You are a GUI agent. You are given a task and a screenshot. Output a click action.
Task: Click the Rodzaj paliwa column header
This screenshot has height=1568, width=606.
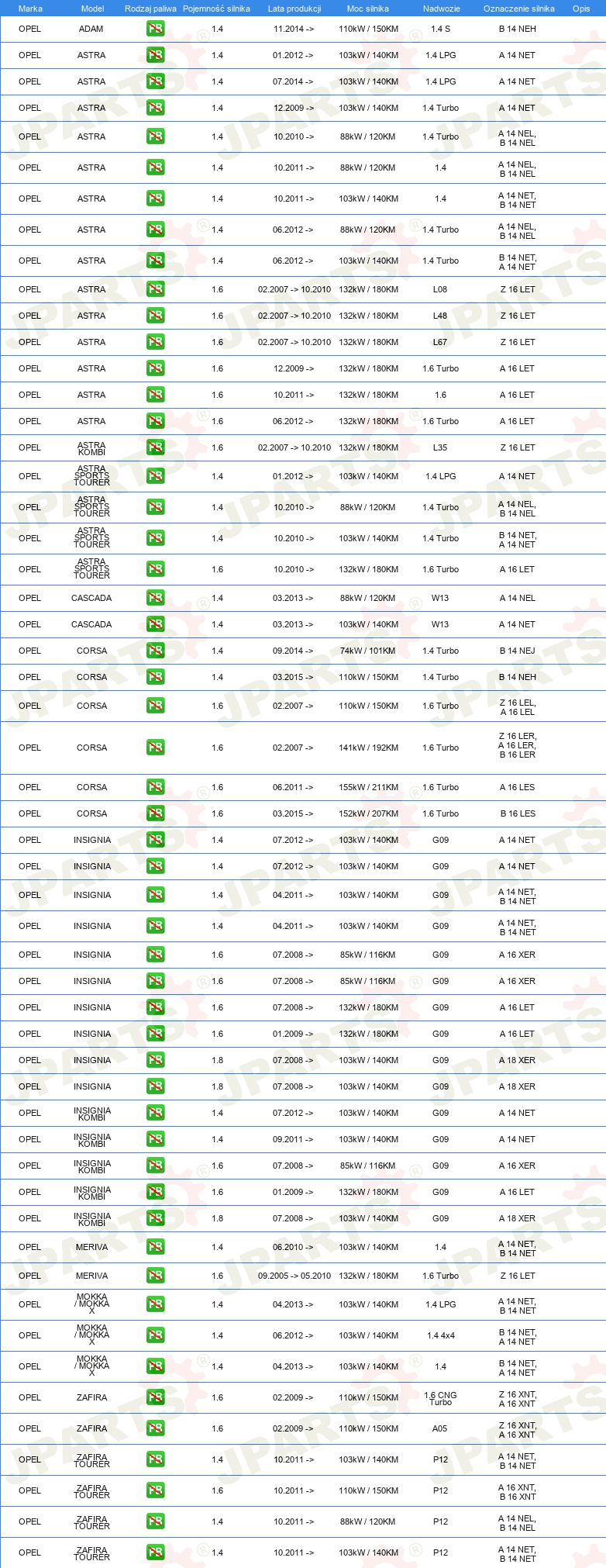150,9
